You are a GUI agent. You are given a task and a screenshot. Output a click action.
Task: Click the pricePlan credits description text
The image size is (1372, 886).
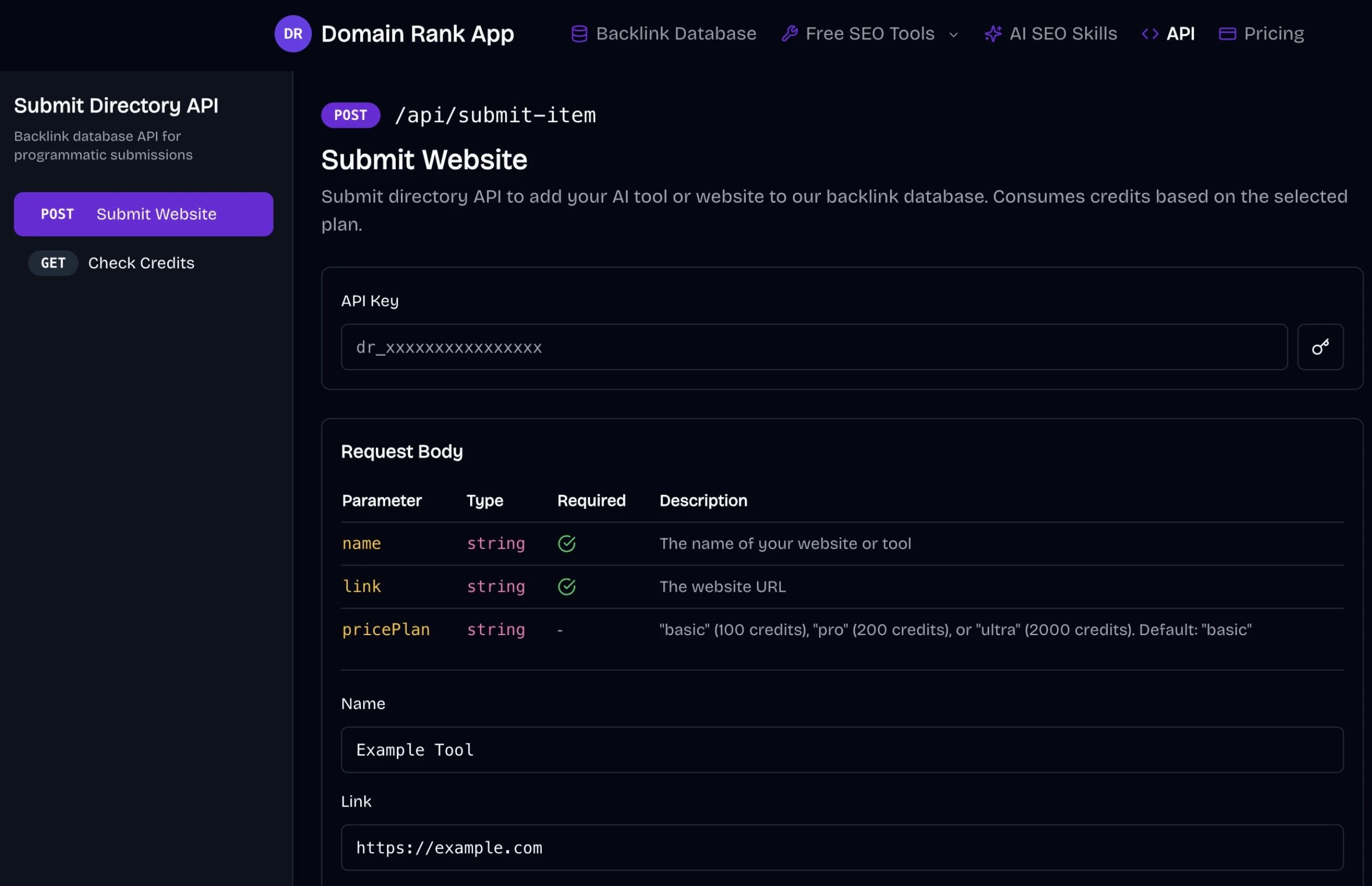(955, 630)
